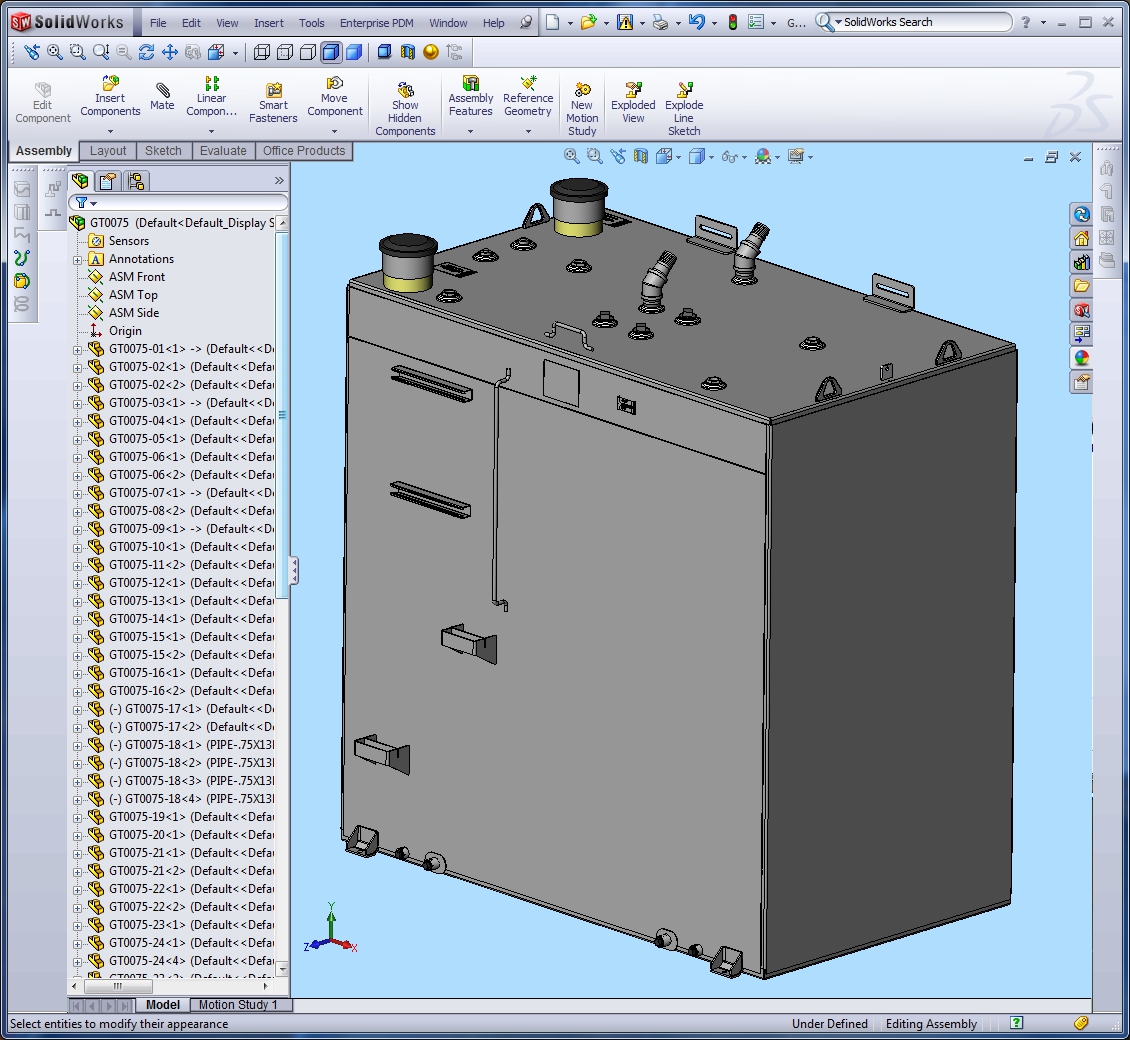1130x1040 pixels.
Task: Open the Appearances color wheel task pane tab
Action: click(x=1081, y=358)
